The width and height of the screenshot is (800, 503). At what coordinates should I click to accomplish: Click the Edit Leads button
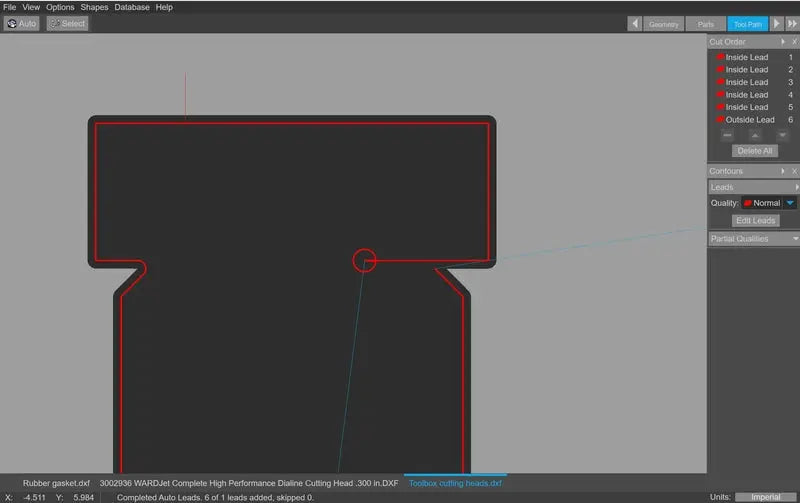(754, 221)
